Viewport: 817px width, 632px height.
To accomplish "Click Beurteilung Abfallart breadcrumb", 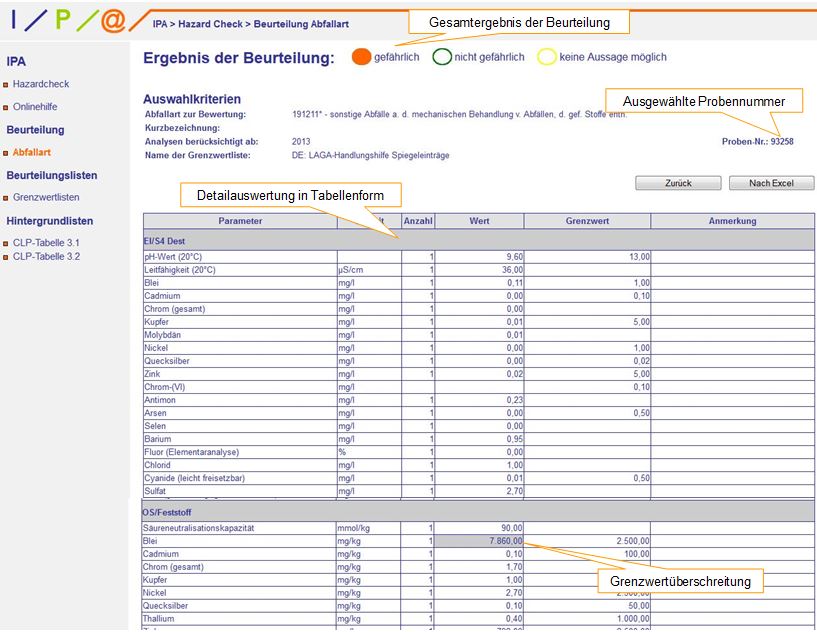I will (x=301, y=24).
